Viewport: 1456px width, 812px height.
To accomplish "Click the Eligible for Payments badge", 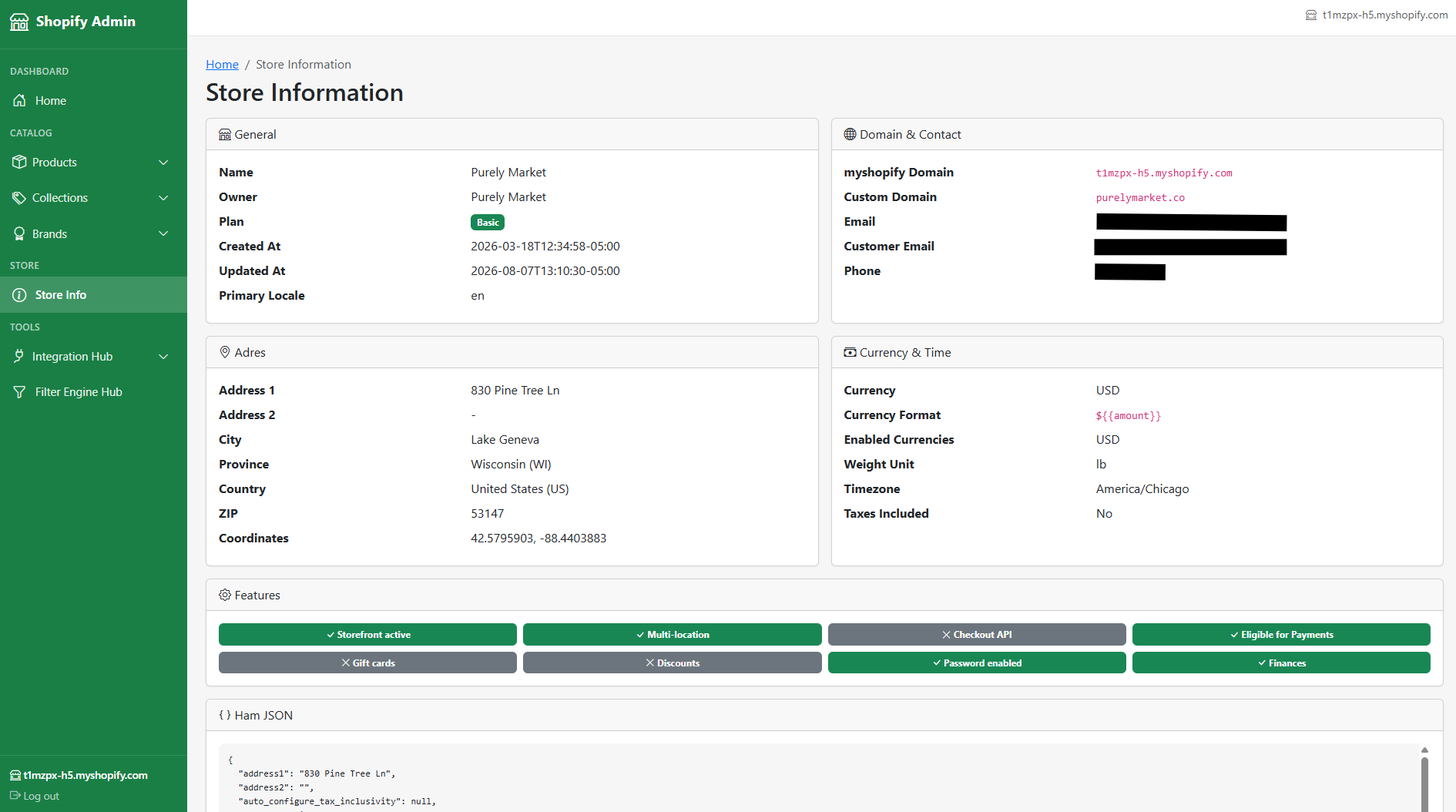I will (1281, 635).
